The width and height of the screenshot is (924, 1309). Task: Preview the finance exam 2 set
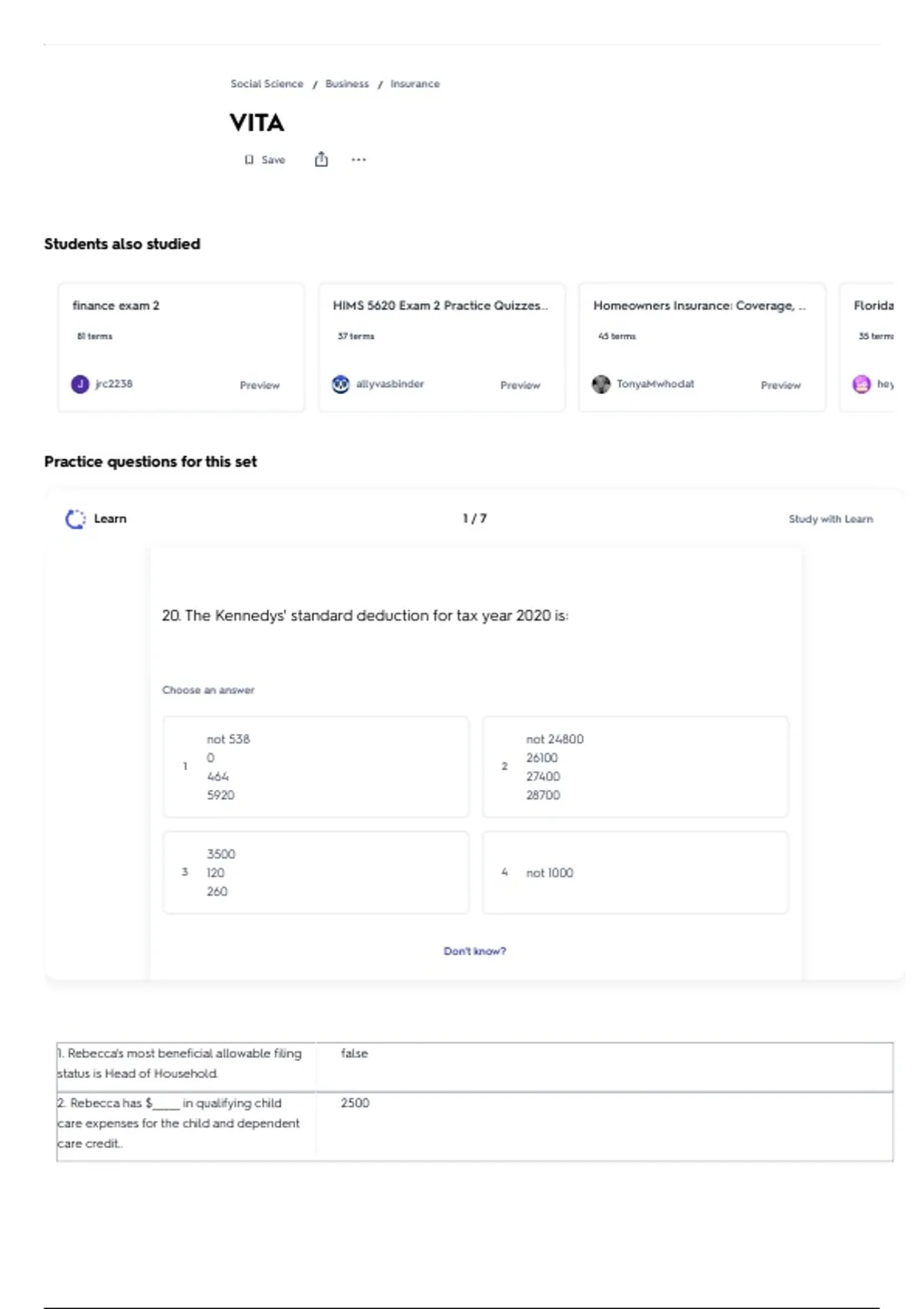(259, 385)
